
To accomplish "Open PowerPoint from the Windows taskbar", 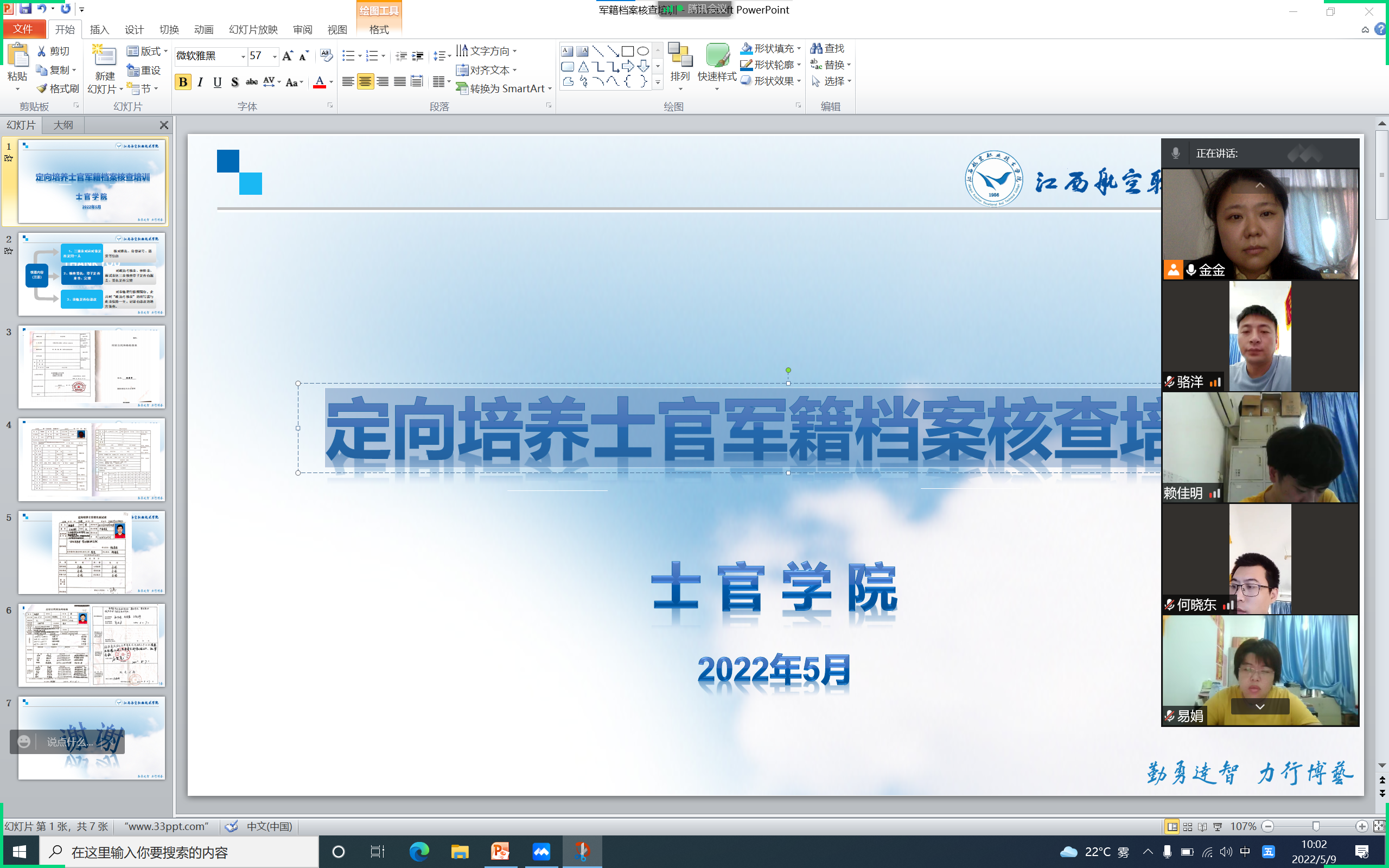I will [x=500, y=851].
